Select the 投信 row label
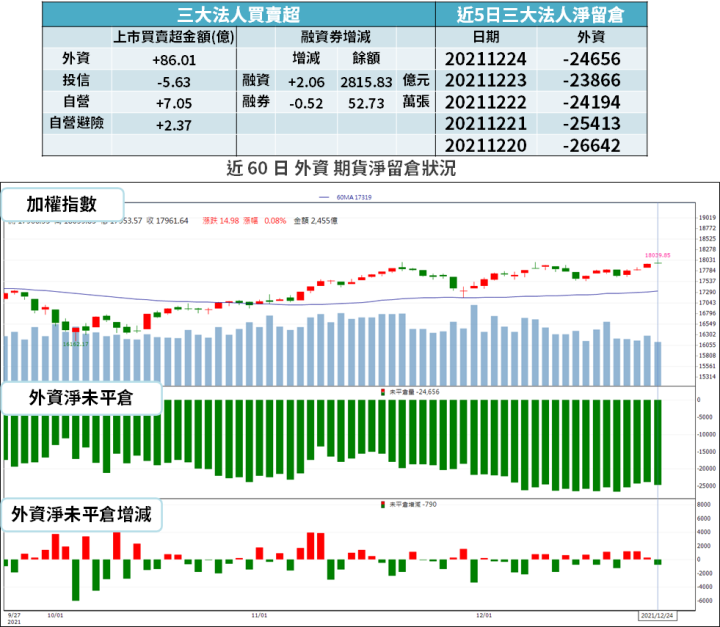Screen dimensions: 720x627 click(76, 80)
